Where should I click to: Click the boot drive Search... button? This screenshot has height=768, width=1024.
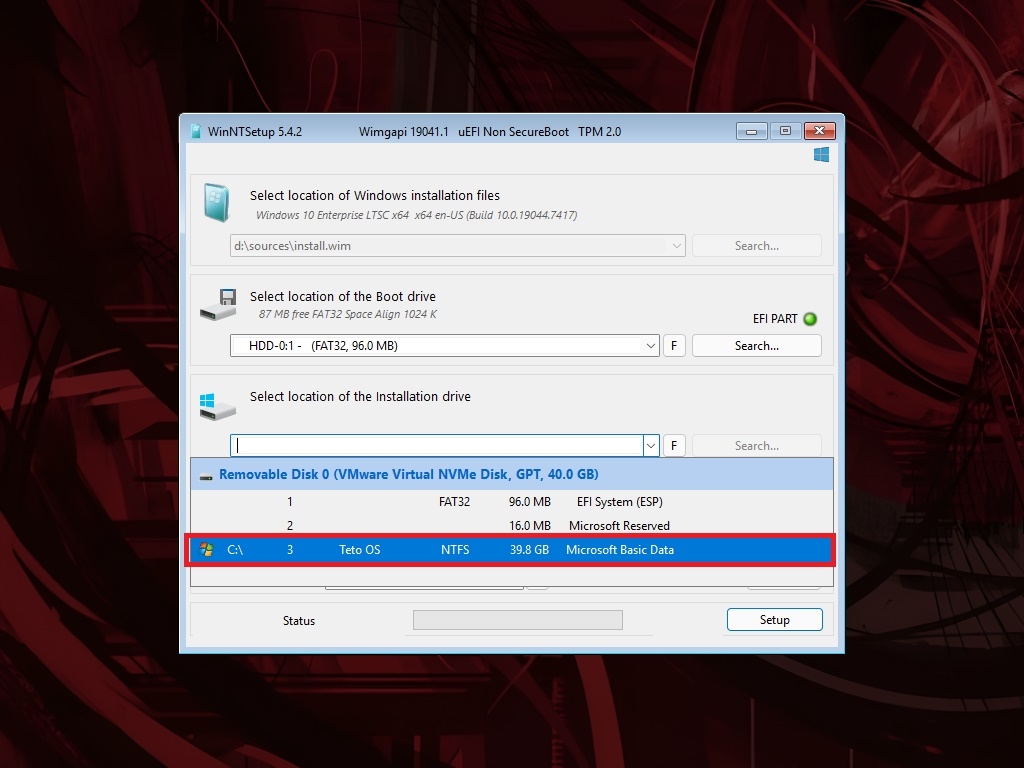point(756,345)
